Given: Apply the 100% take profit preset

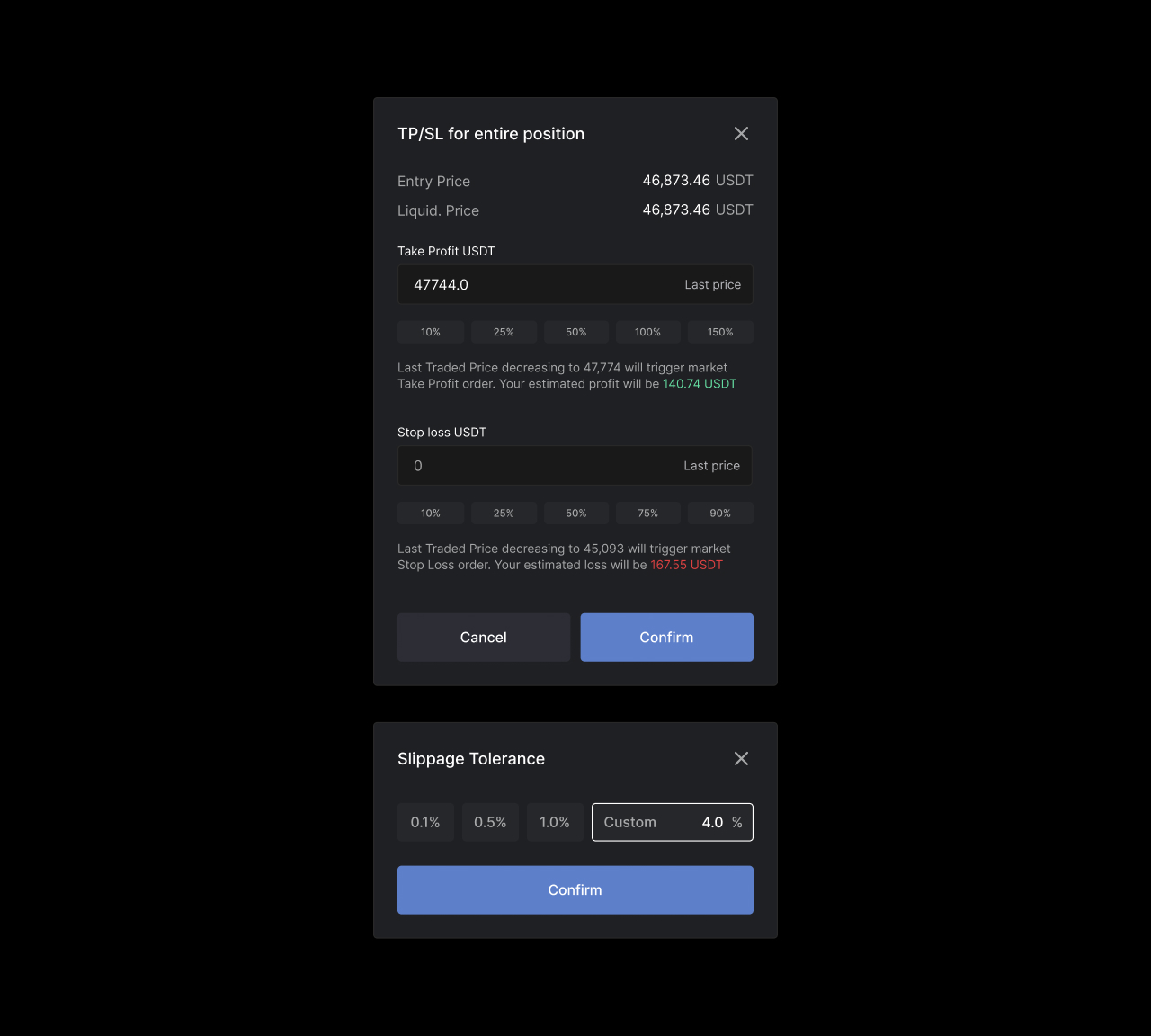Looking at the screenshot, I should tap(647, 332).
